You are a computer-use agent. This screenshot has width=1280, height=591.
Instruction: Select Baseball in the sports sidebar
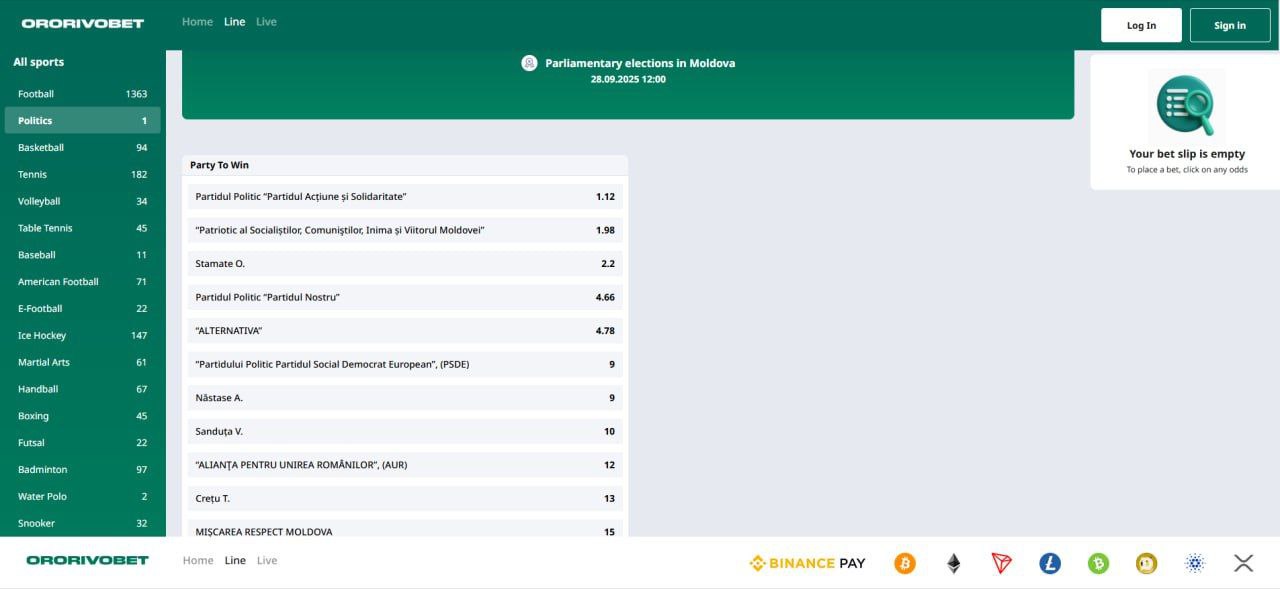(x=82, y=255)
